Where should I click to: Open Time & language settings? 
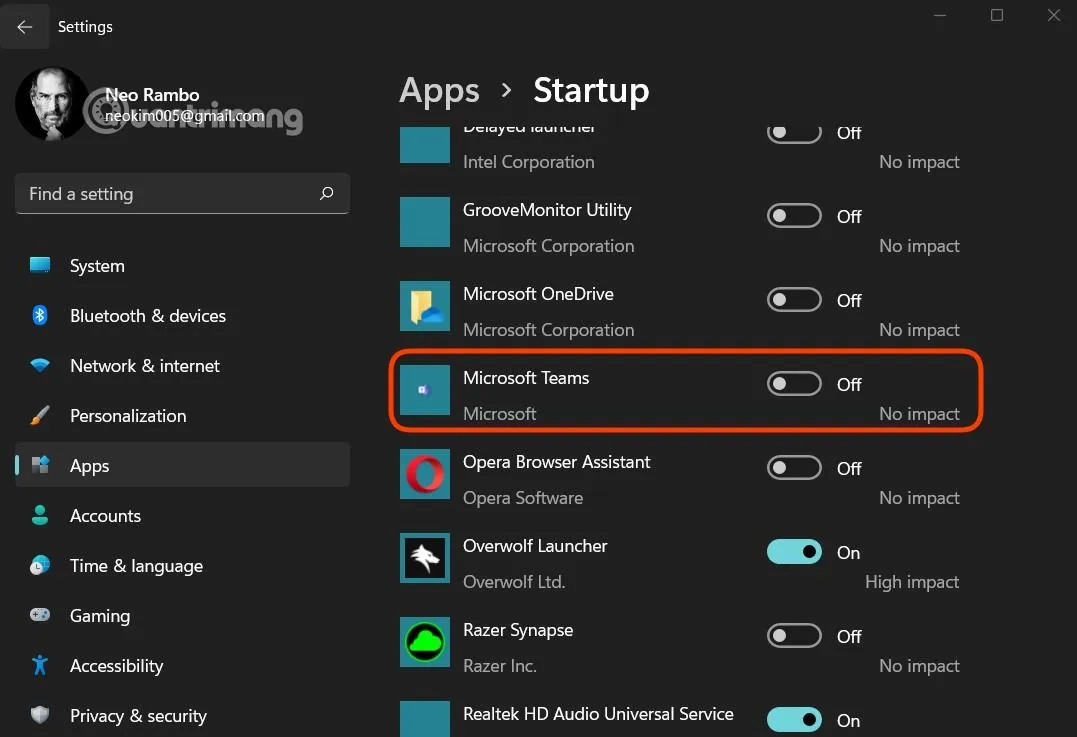pyautogui.click(x=182, y=566)
